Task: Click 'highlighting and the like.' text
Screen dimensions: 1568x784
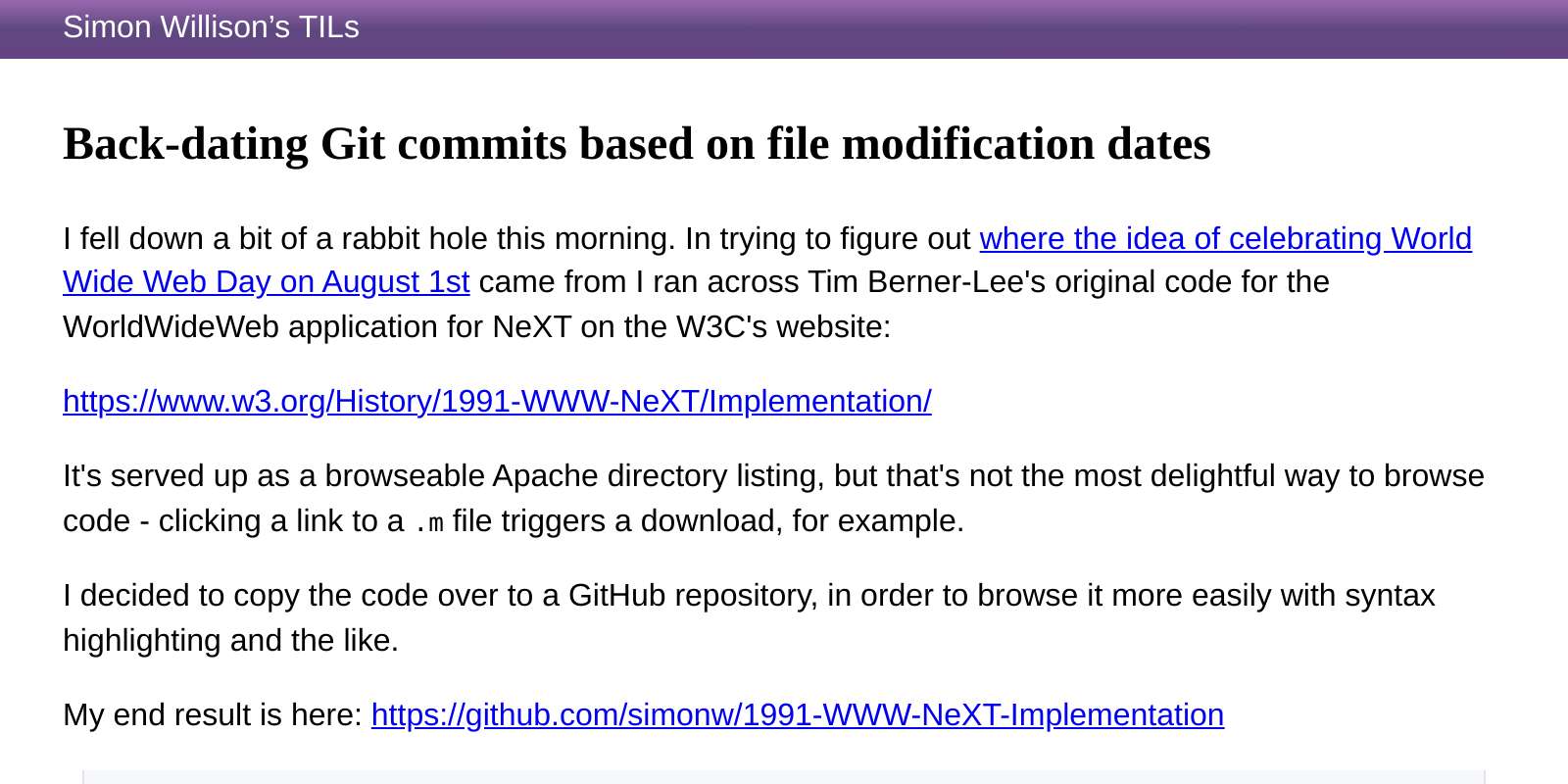Action: tap(230, 641)
